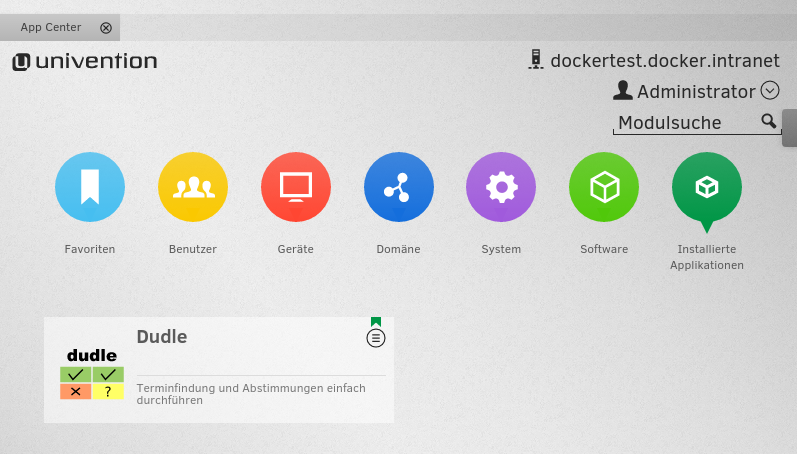Expand the side panel handle at right edge
Image resolution: width=797 pixels, height=454 pixels.
click(x=789, y=129)
